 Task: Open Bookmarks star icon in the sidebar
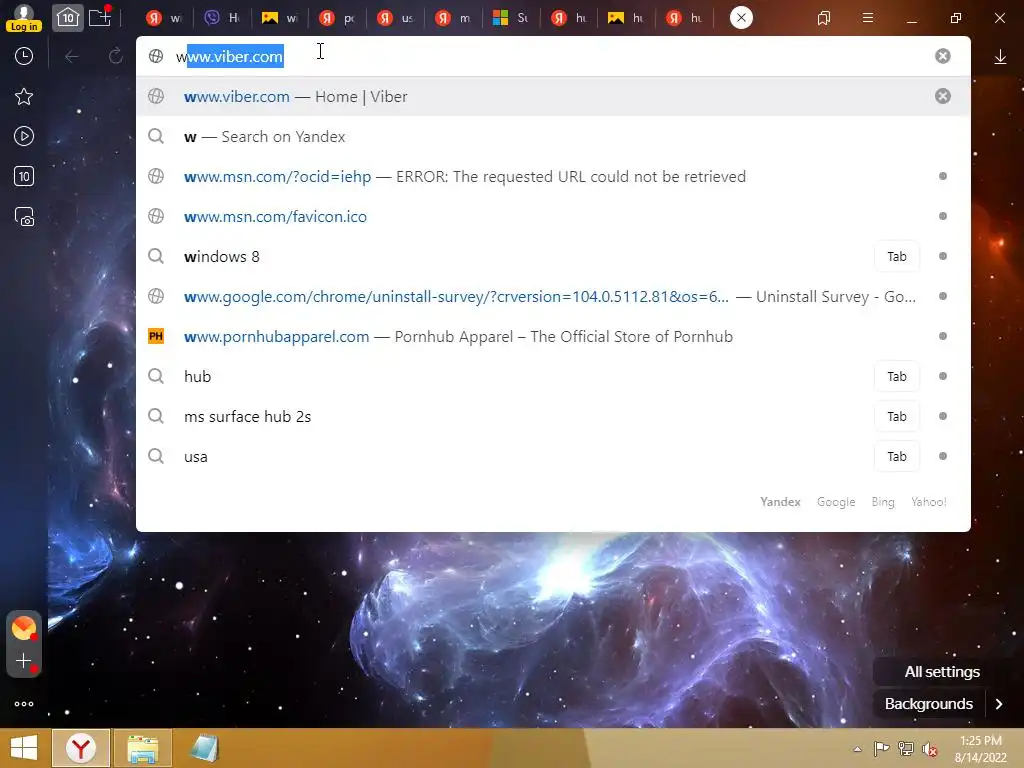tap(24, 97)
